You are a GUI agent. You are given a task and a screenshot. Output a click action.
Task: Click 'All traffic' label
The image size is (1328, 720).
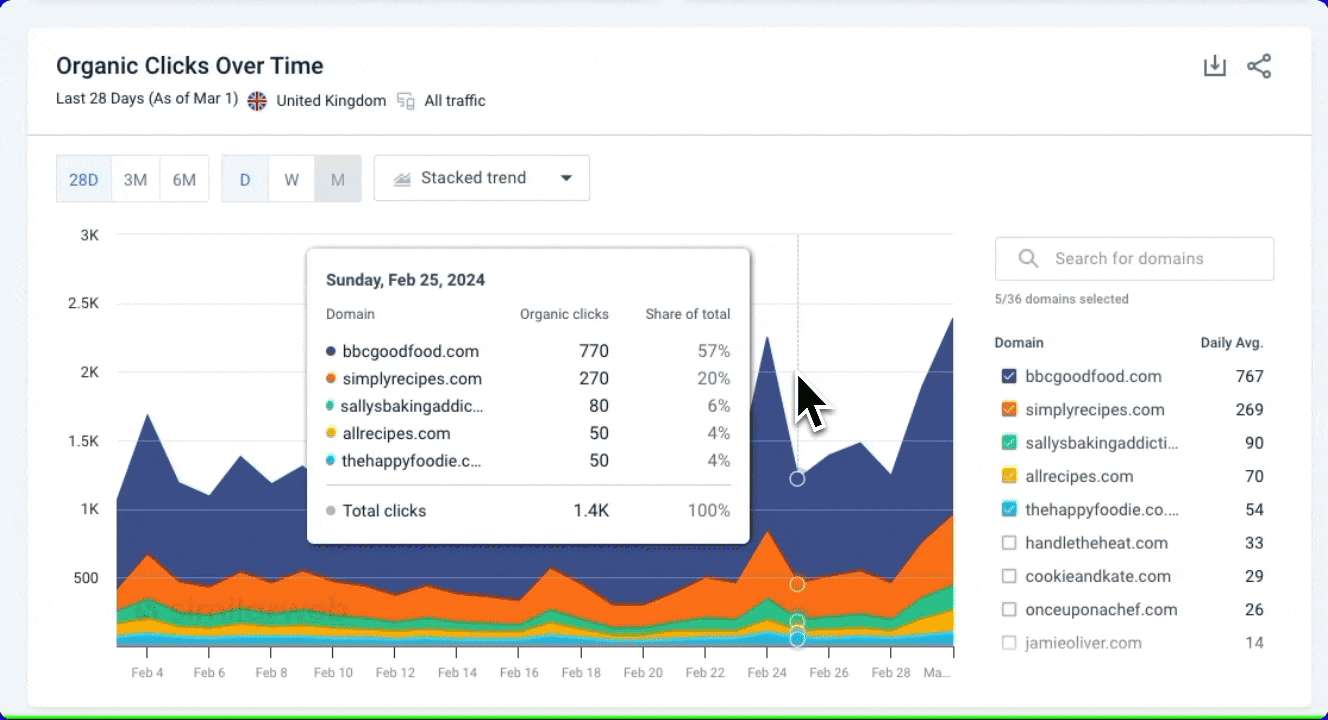click(x=455, y=100)
